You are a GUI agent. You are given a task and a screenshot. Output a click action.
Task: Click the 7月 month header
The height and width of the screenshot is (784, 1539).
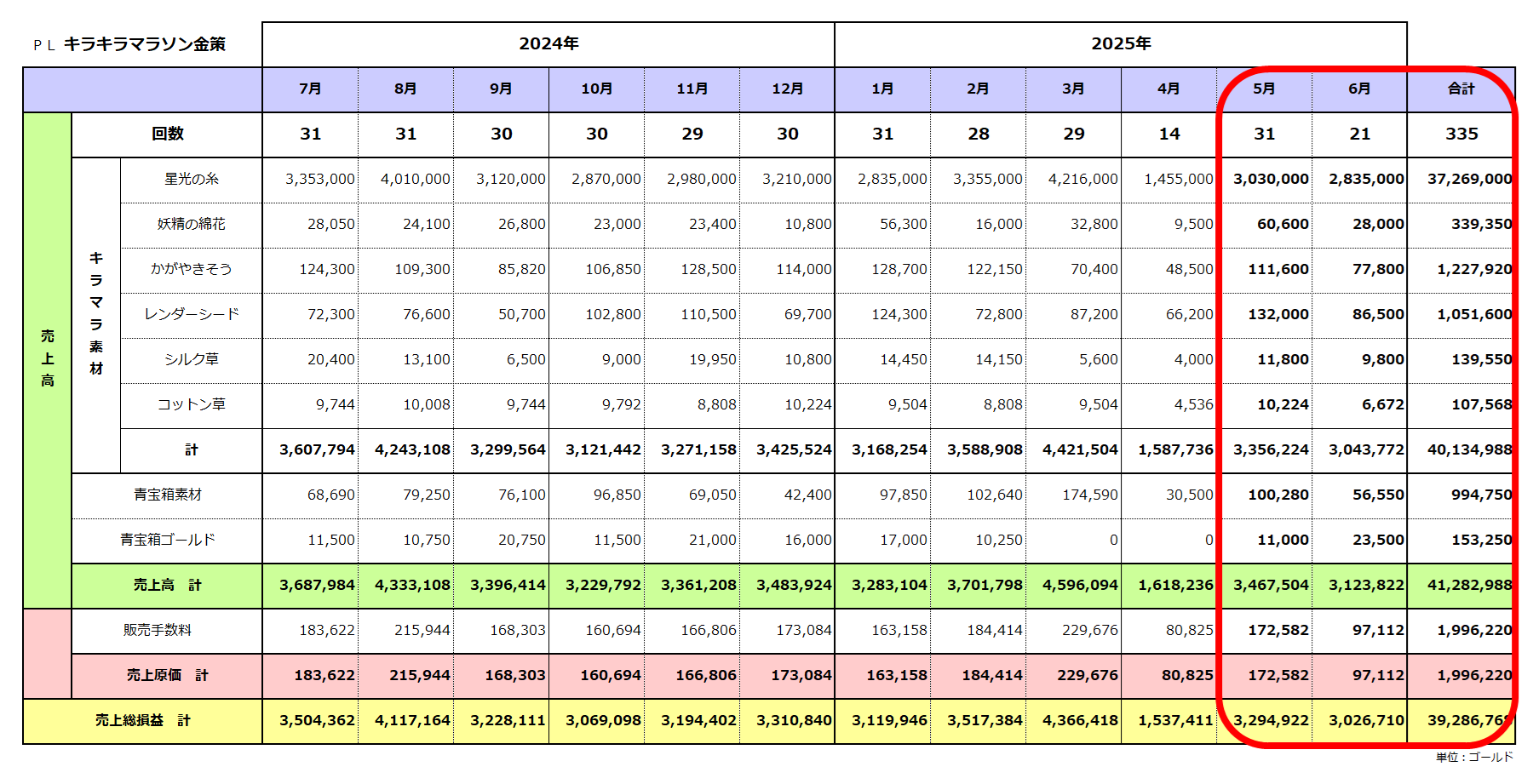310,89
